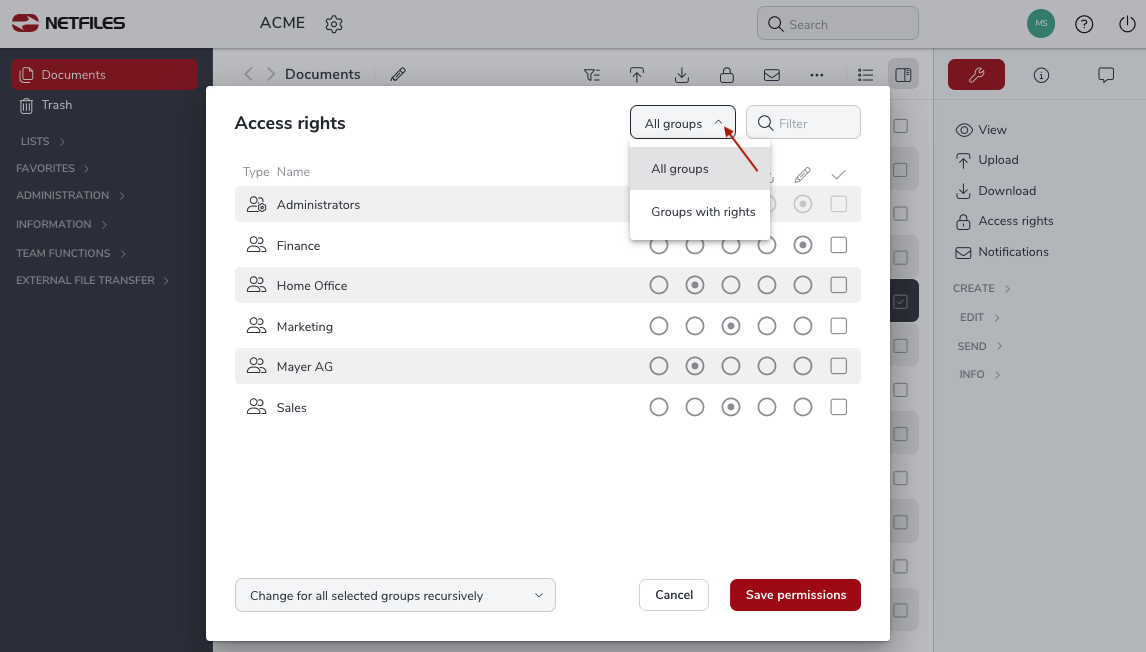The image size is (1146, 652).
Task: Click the upload arrow toolbar icon
Action: [637, 75]
